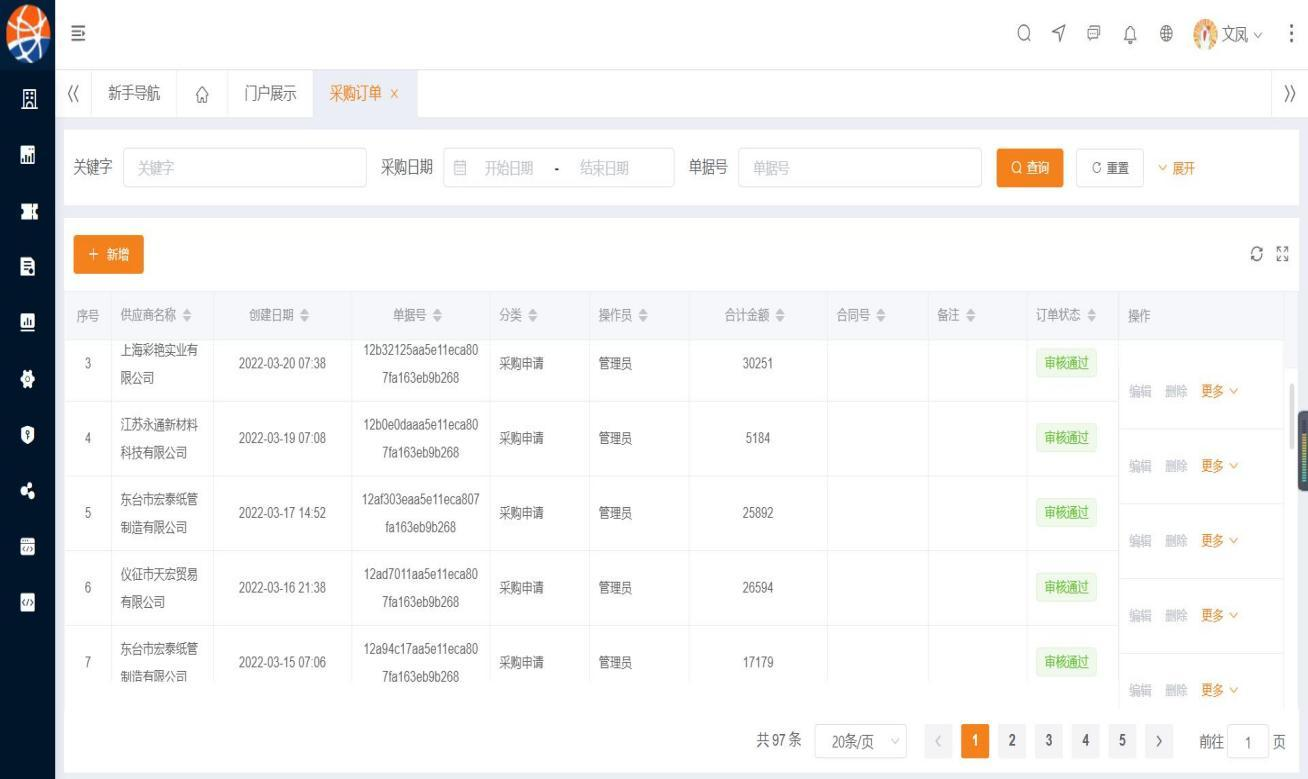Click the 查询 search button
This screenshot has width=1308, height=779.
[x=1029, y=168]
